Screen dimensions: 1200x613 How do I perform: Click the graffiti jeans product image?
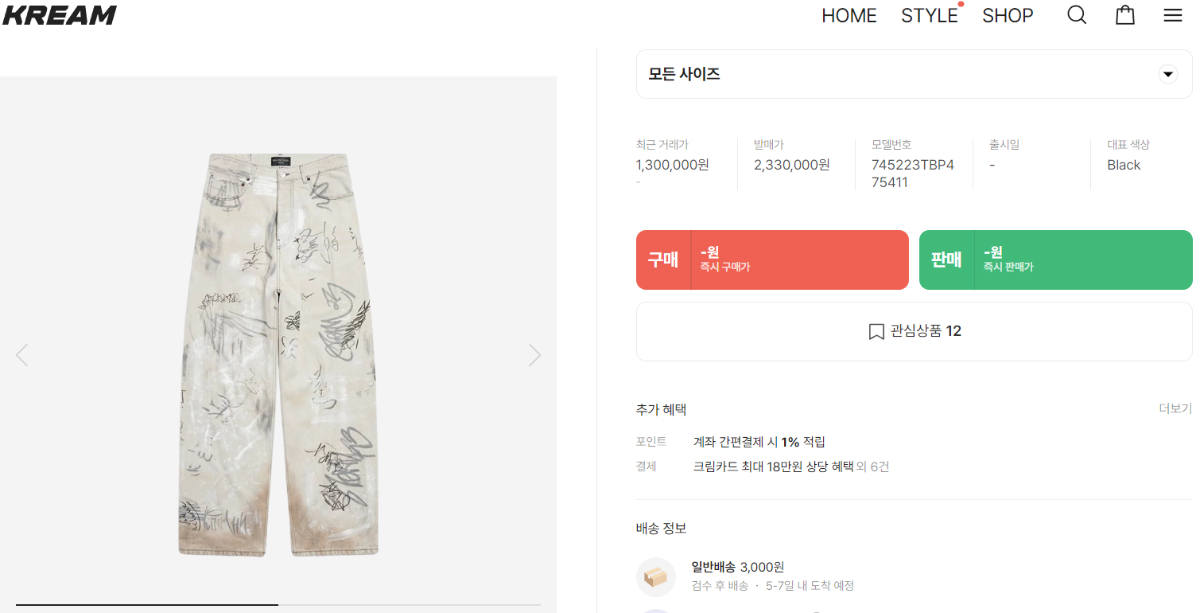[278, 355]
